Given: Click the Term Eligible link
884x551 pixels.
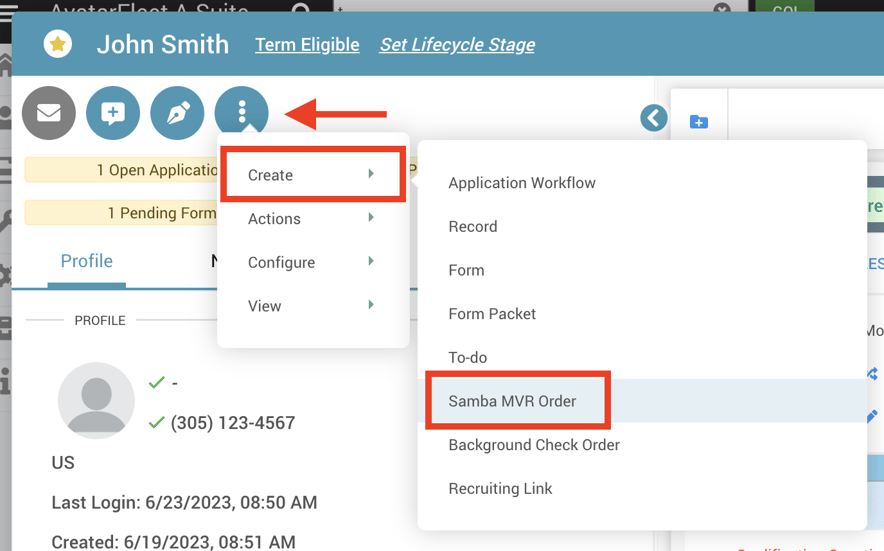Looking at the screenshot, I should pos(307,45).
